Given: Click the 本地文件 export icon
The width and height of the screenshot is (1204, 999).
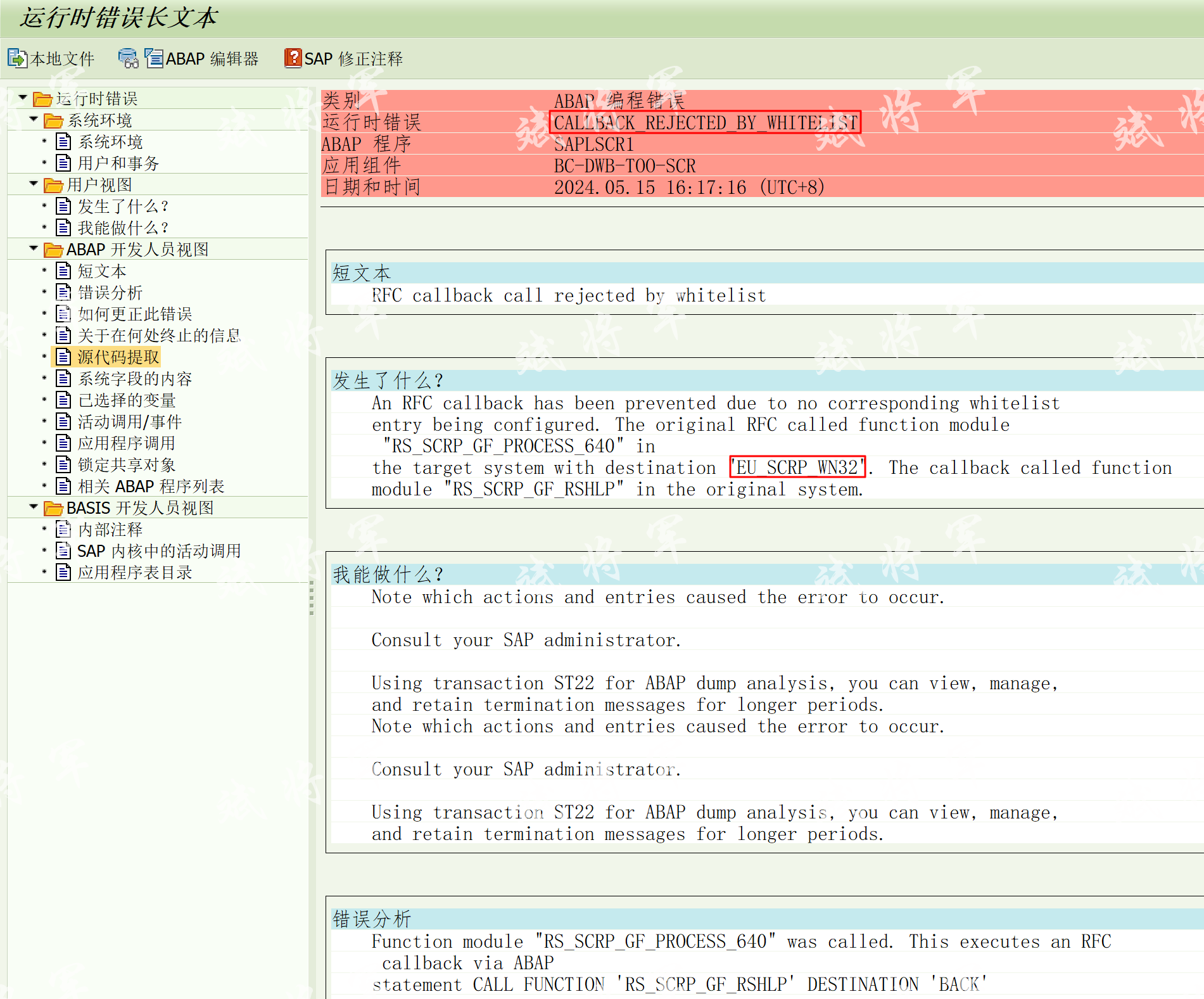Looking at the screenshot, I should 17,58.
